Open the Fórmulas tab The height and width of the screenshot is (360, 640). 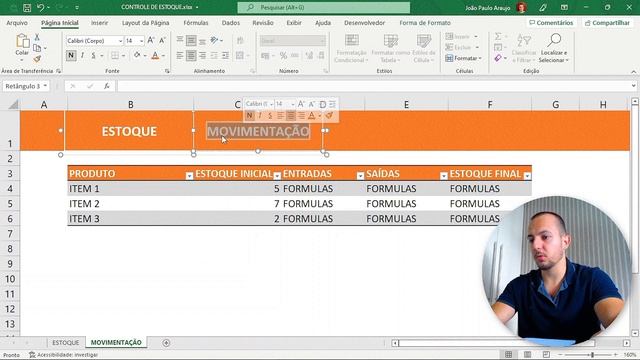coord(196,23)
